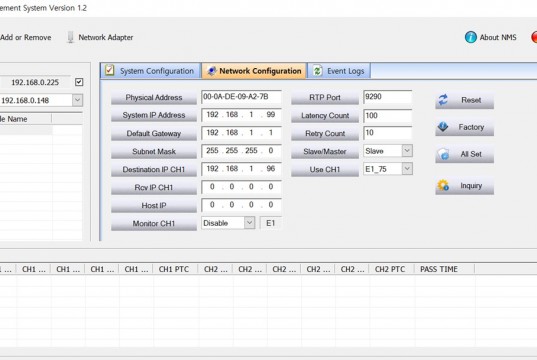Click the Latency Count label button
This screenshot has height=360, width=537.
[325, 116]
